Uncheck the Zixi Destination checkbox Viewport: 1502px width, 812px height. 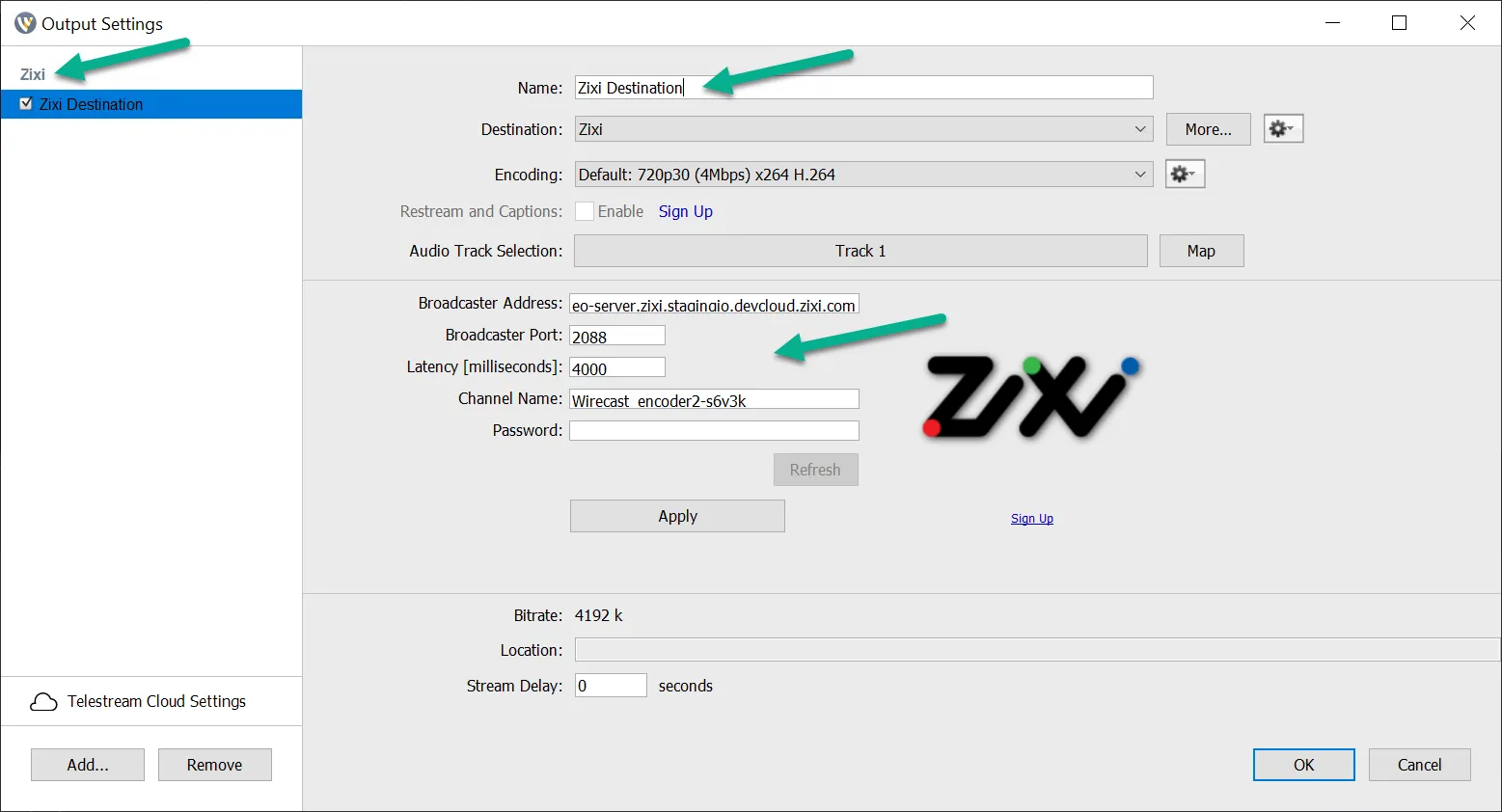click(26, 103)
